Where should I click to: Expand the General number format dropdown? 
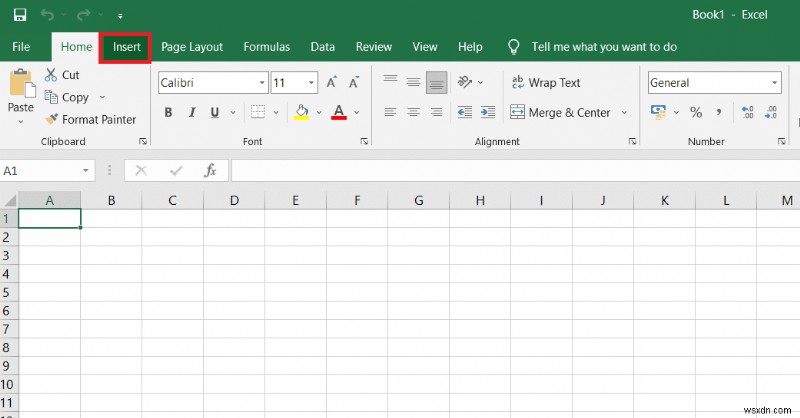775,83
